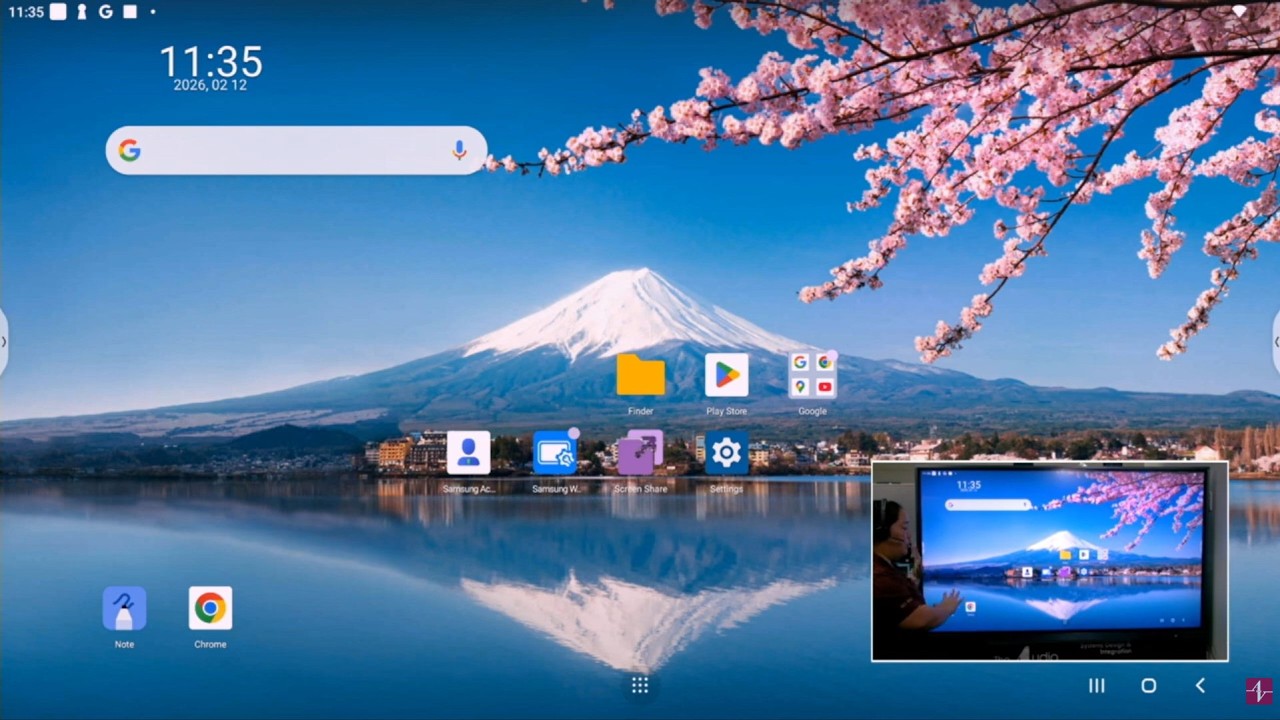Tap the Back navigation arrow

click(1200, 685)
